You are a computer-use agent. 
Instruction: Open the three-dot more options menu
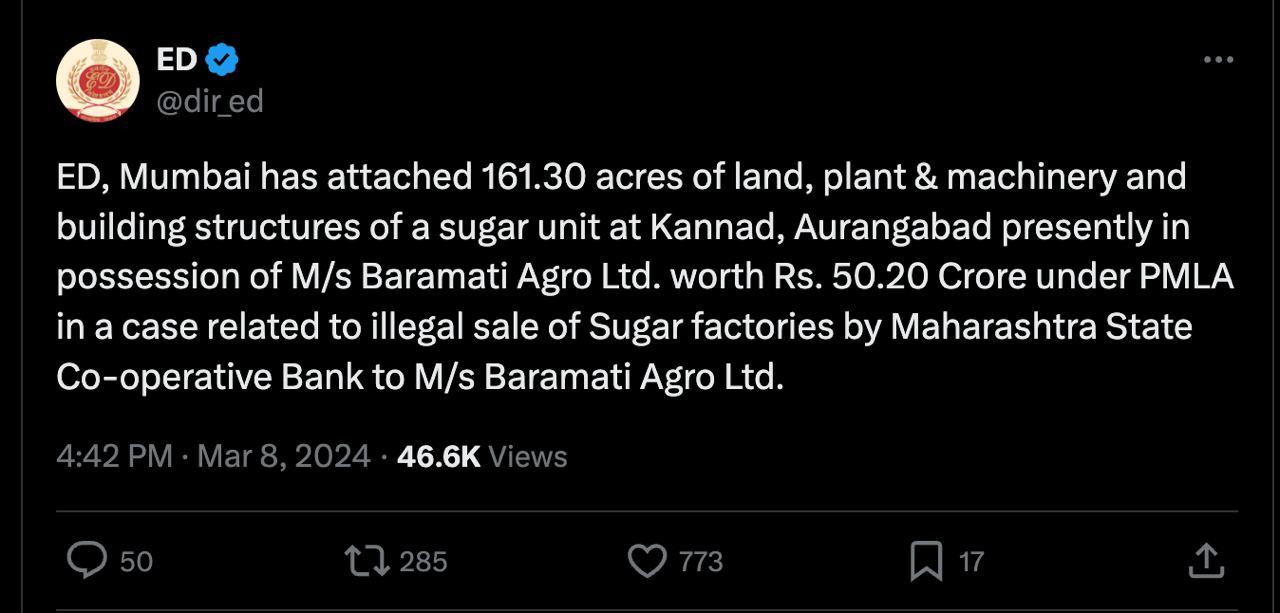tap(1218, 60)
